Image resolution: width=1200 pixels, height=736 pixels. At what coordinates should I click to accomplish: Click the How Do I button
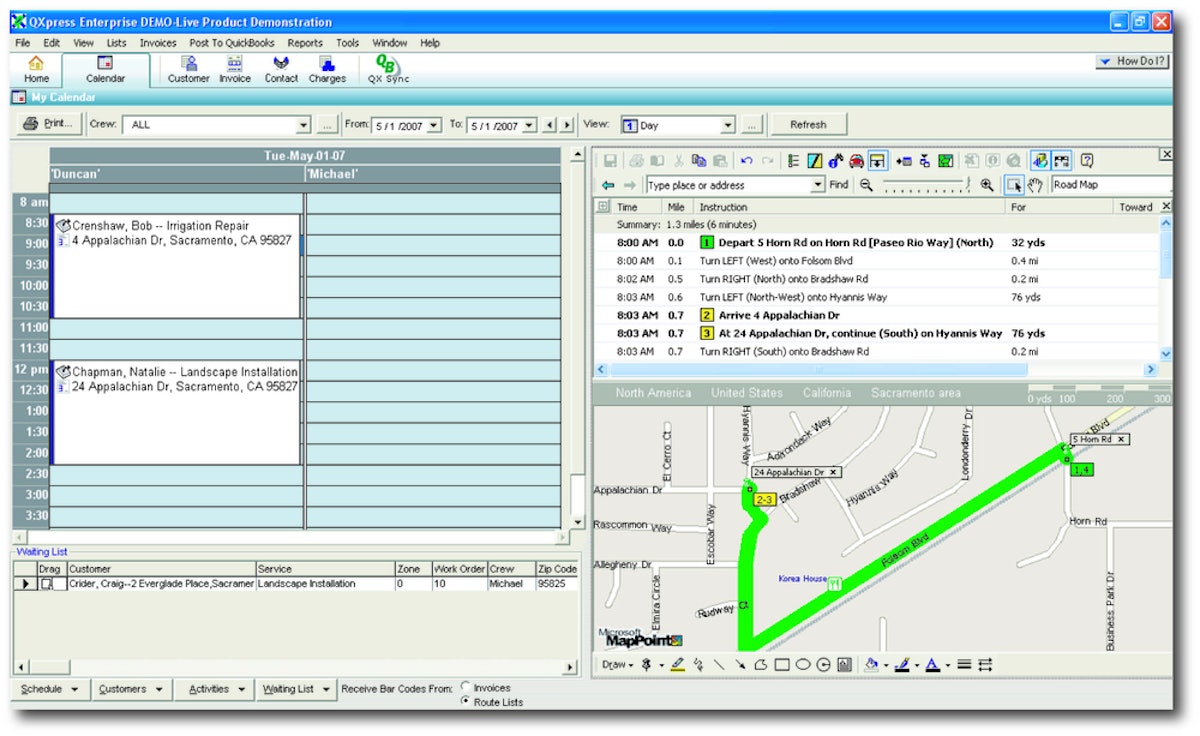pyautogui.click(x=1131, y=61)
